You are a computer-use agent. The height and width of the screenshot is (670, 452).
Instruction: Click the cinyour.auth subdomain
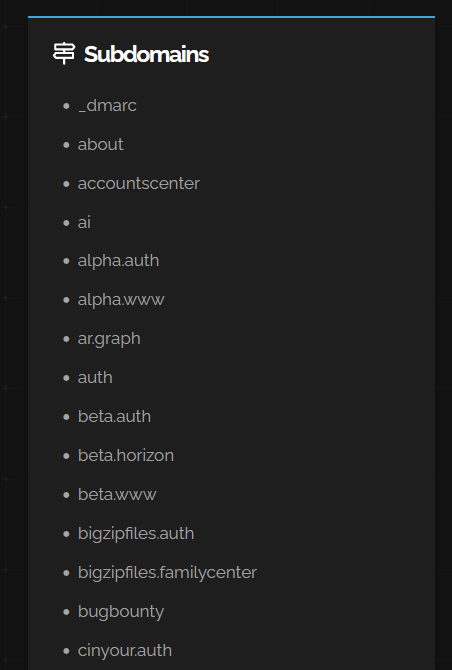pos(125,650)
